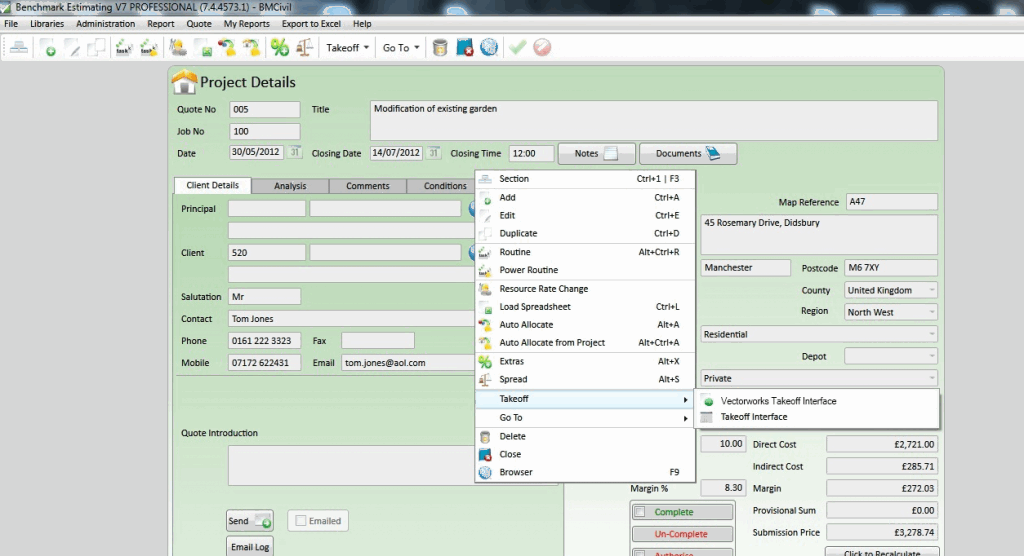Choose Duplicate in the context menu
The height and width of the screenshot is (556, 1024).
(x=584, y=233)
